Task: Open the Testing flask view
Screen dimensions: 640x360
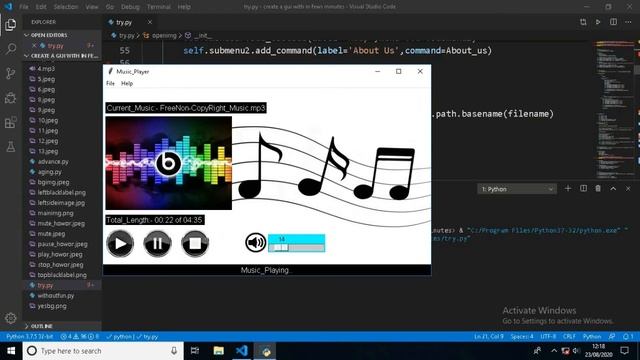Action: point(11,147)
